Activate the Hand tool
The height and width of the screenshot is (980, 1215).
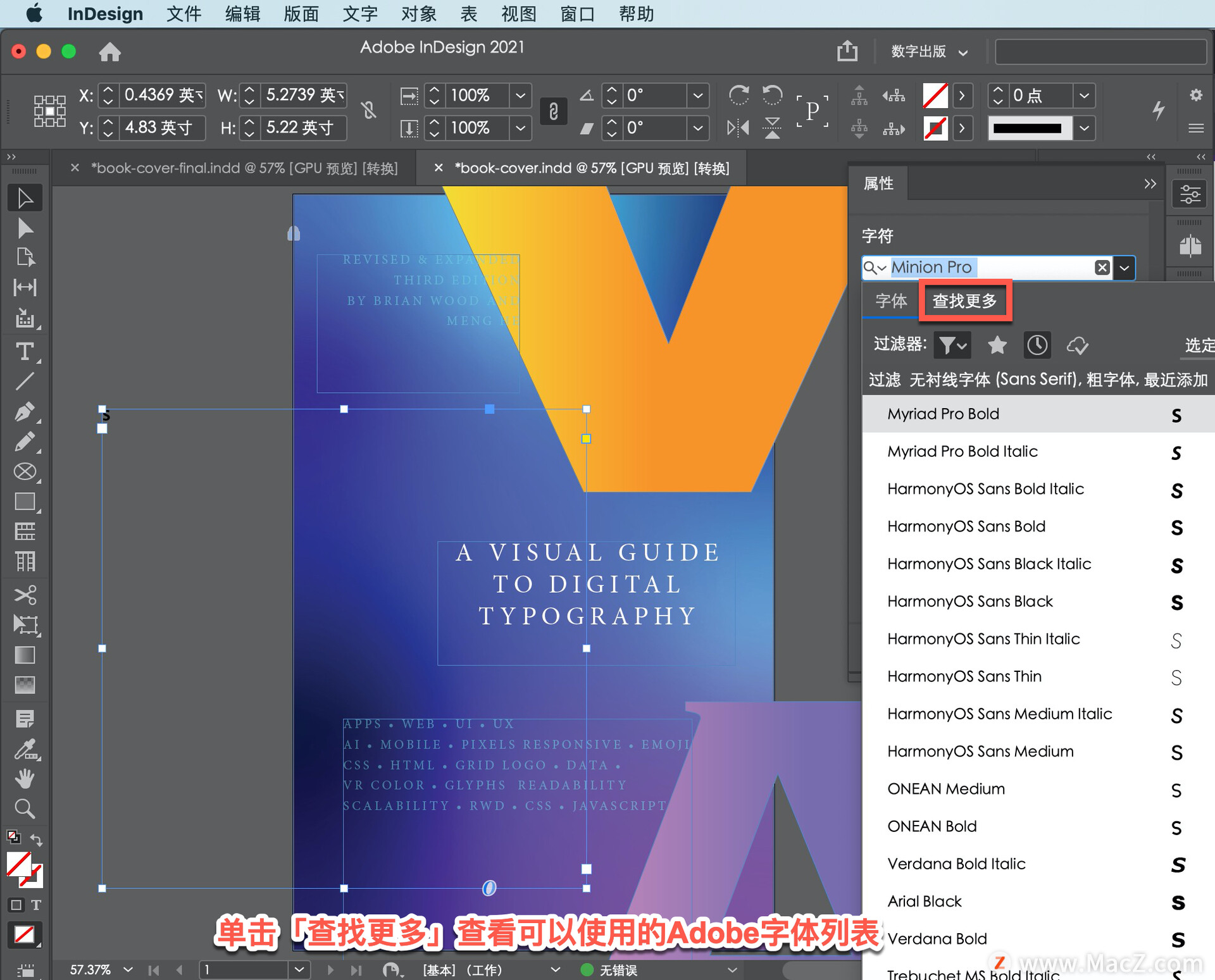(25, 778)
